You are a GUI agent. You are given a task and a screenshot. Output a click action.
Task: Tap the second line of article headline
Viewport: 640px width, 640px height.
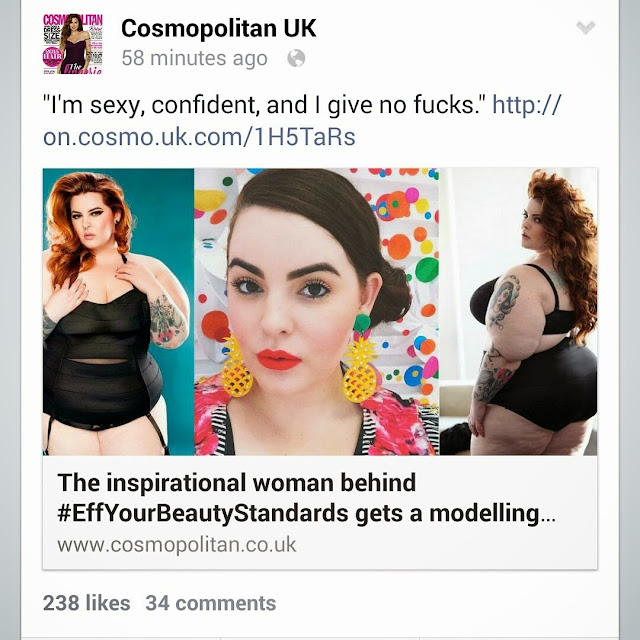point(306,513)
